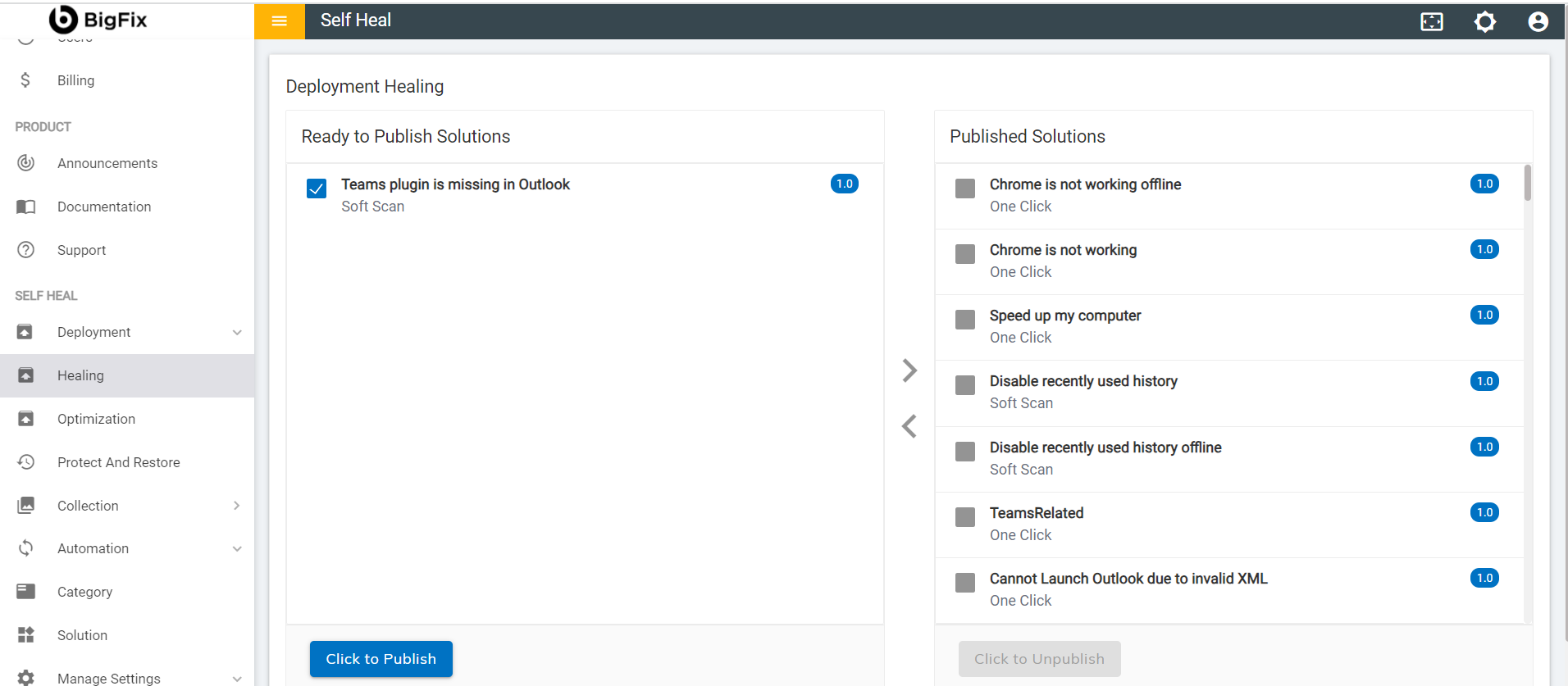Click the Documentation book icon
Image resolution: width=1568 pixels, height=686 pixels.
point(26,207)
